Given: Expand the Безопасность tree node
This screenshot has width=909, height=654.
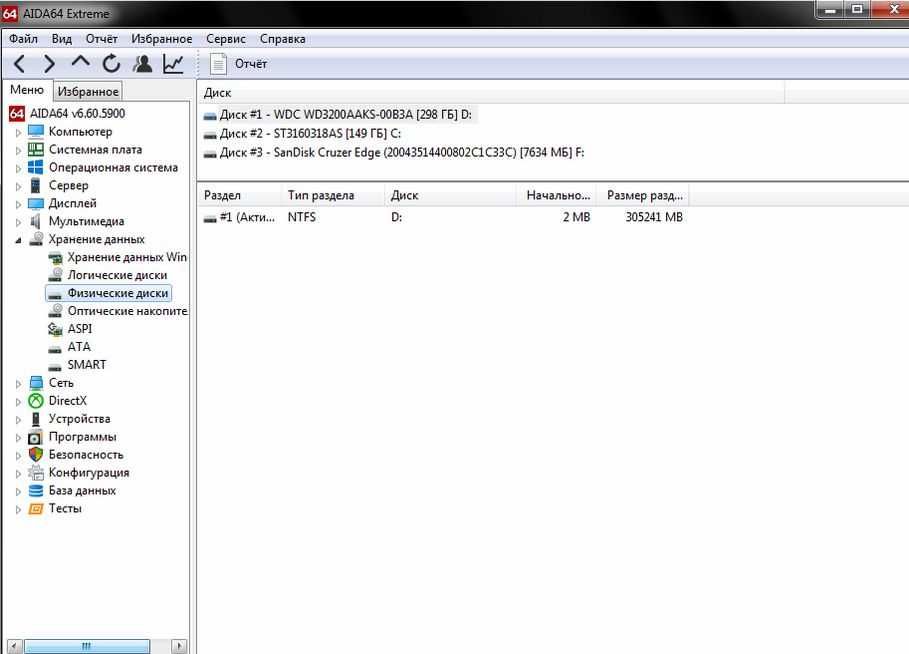Looking at the screenshot, I should (18, 456).
